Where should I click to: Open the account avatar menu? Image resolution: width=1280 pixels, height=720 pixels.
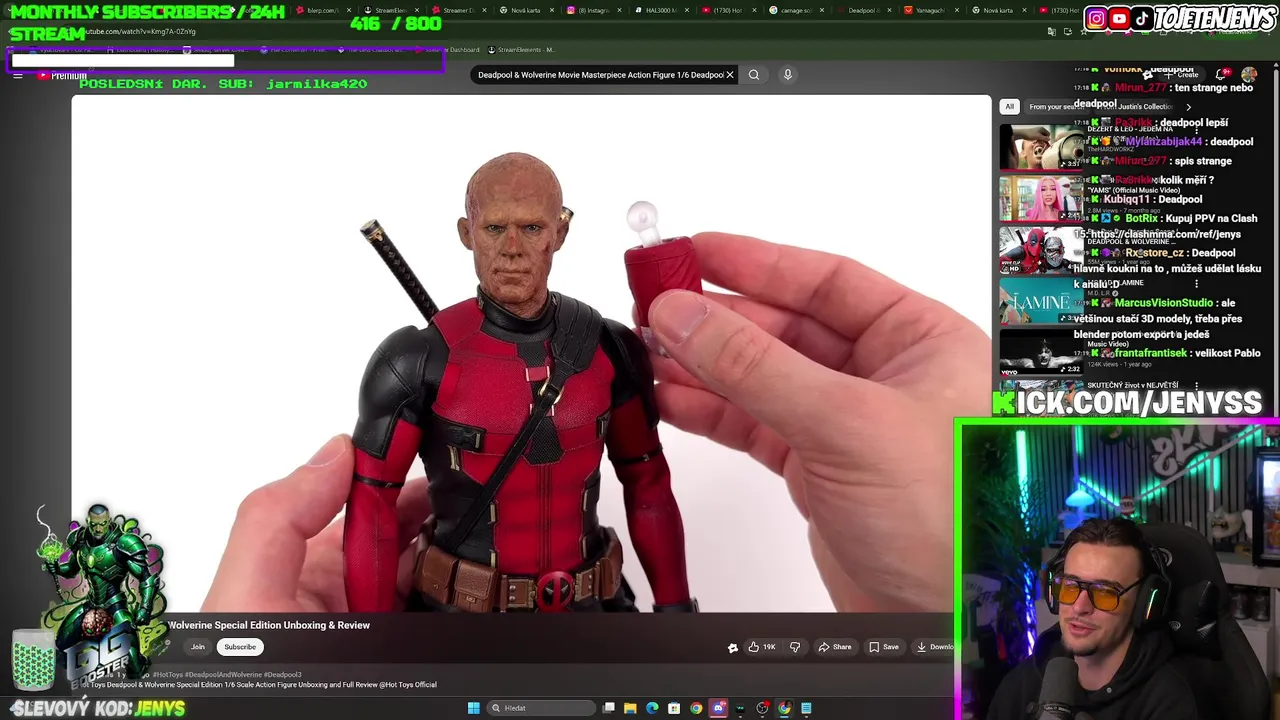click(x=1249, y=75)
